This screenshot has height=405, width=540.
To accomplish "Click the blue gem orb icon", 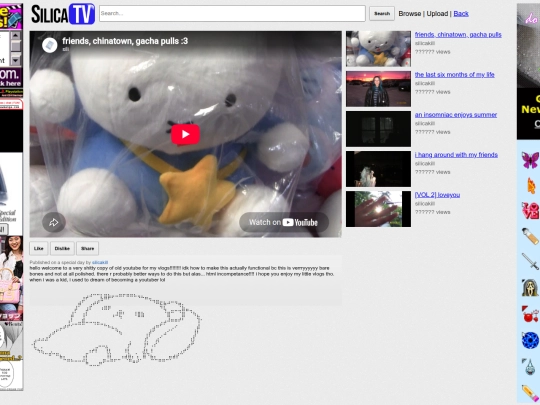I will 530,340.
